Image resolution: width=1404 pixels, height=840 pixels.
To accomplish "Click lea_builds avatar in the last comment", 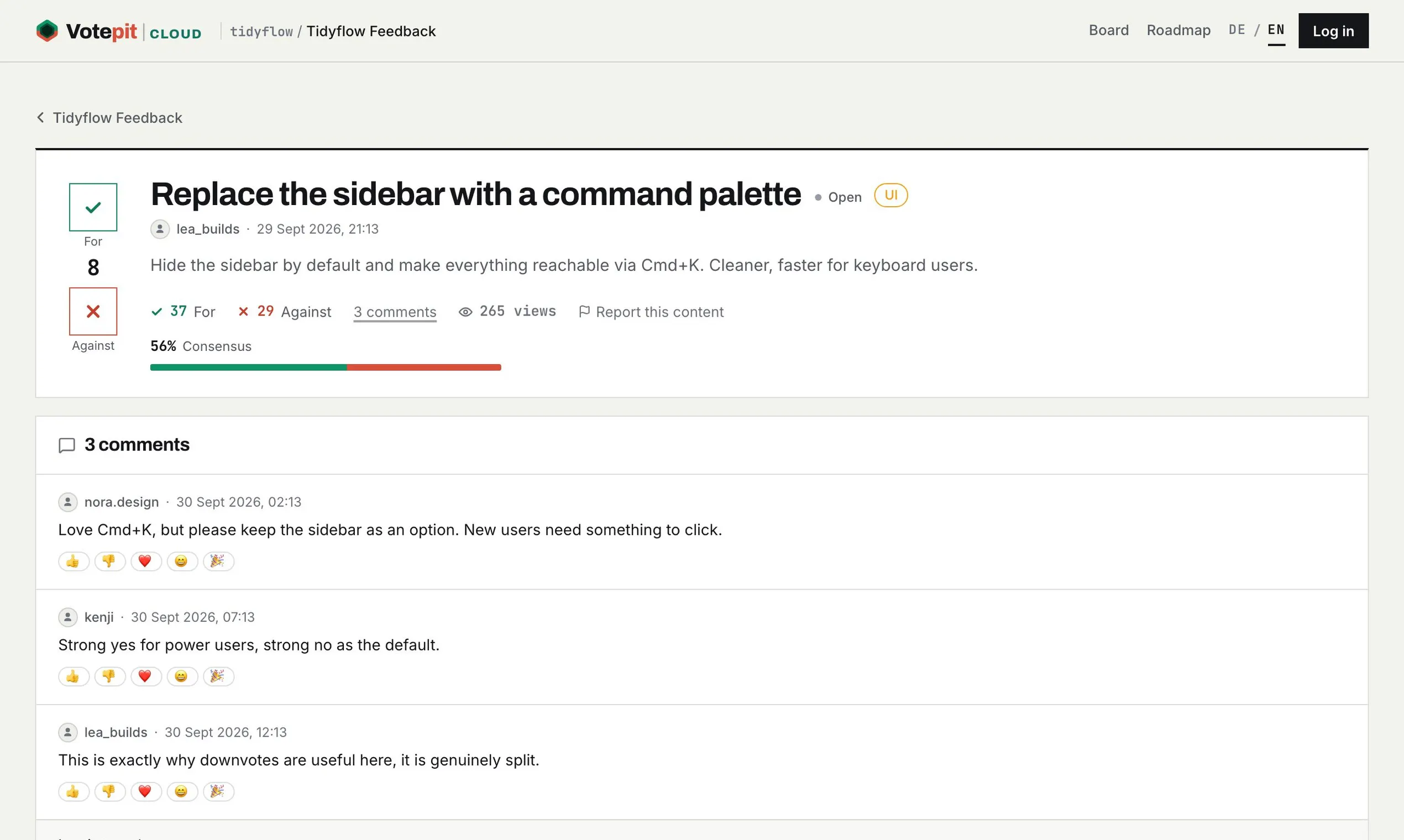I will click(68, 732).
